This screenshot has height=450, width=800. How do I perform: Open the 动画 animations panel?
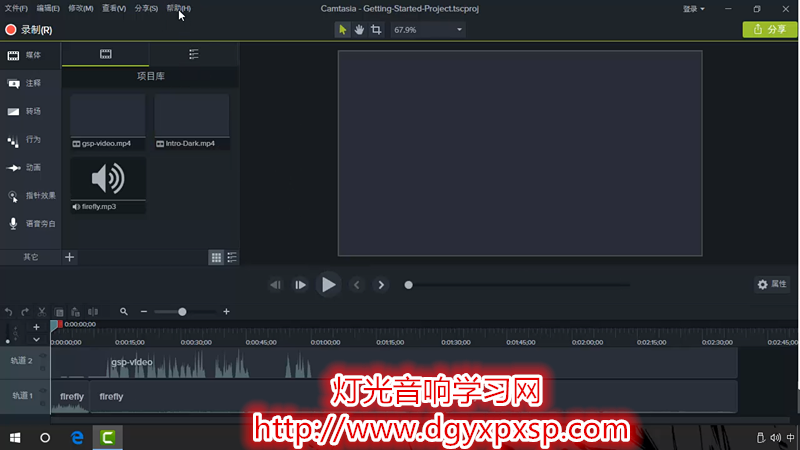coord(30,167)
